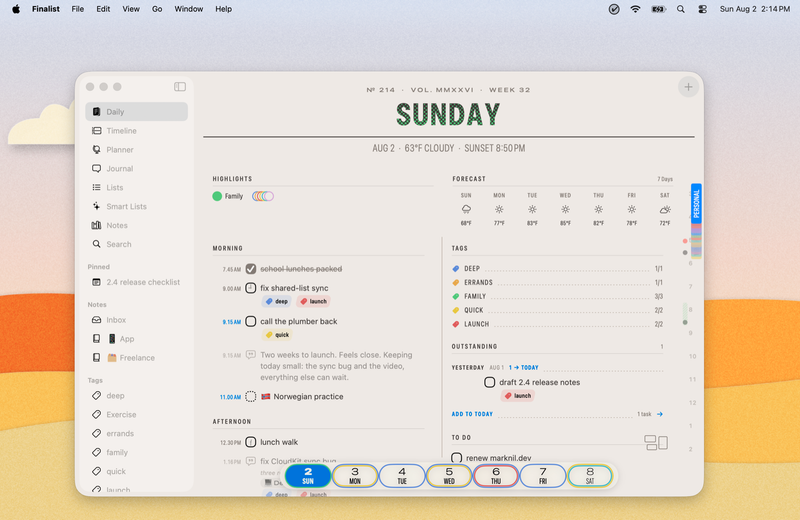Check off draft 2.4 release notes

pos(489,382)
